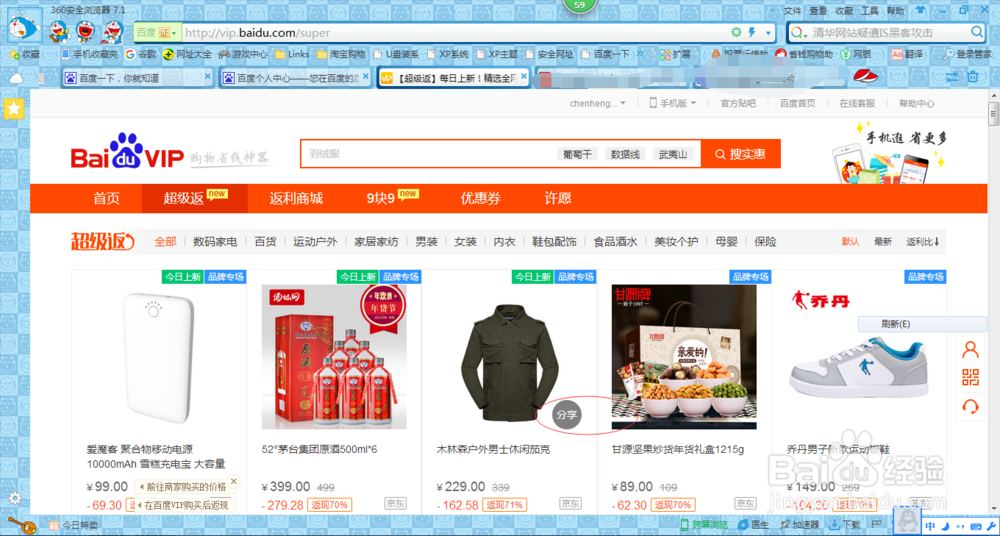This screenshot has height=536, width=1000.
Task: Open the 游戏中心 bookmark
Action: click(x=243, y=55)
